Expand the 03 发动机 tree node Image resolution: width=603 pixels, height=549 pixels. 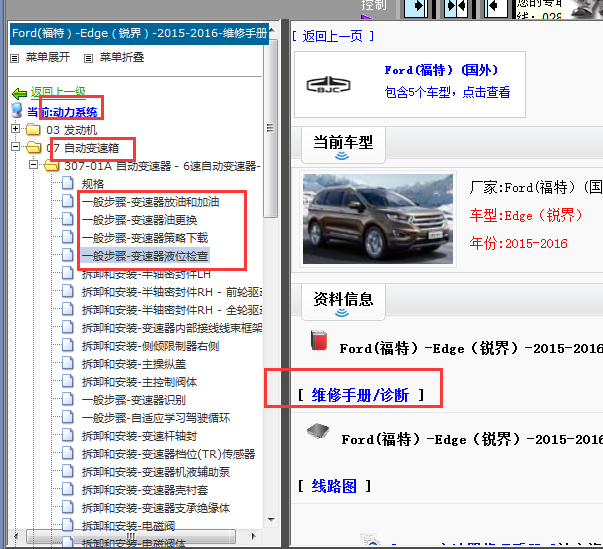[15, 129]
